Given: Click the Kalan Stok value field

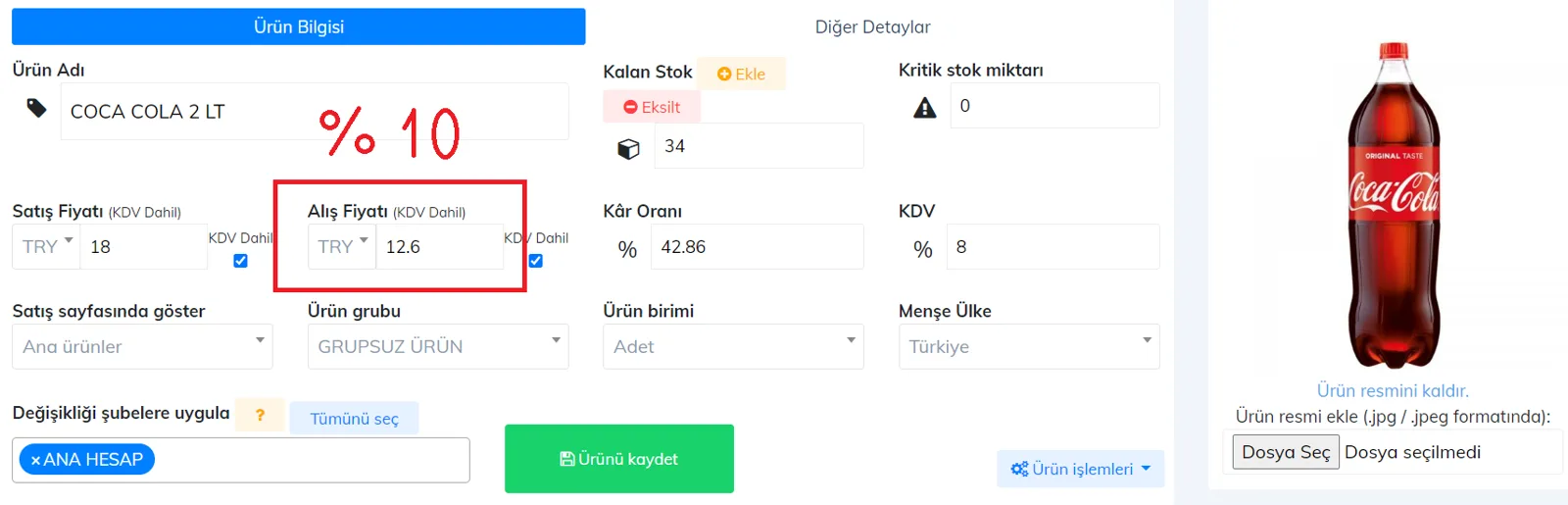Looking at the screenshot, I should 759,146.
